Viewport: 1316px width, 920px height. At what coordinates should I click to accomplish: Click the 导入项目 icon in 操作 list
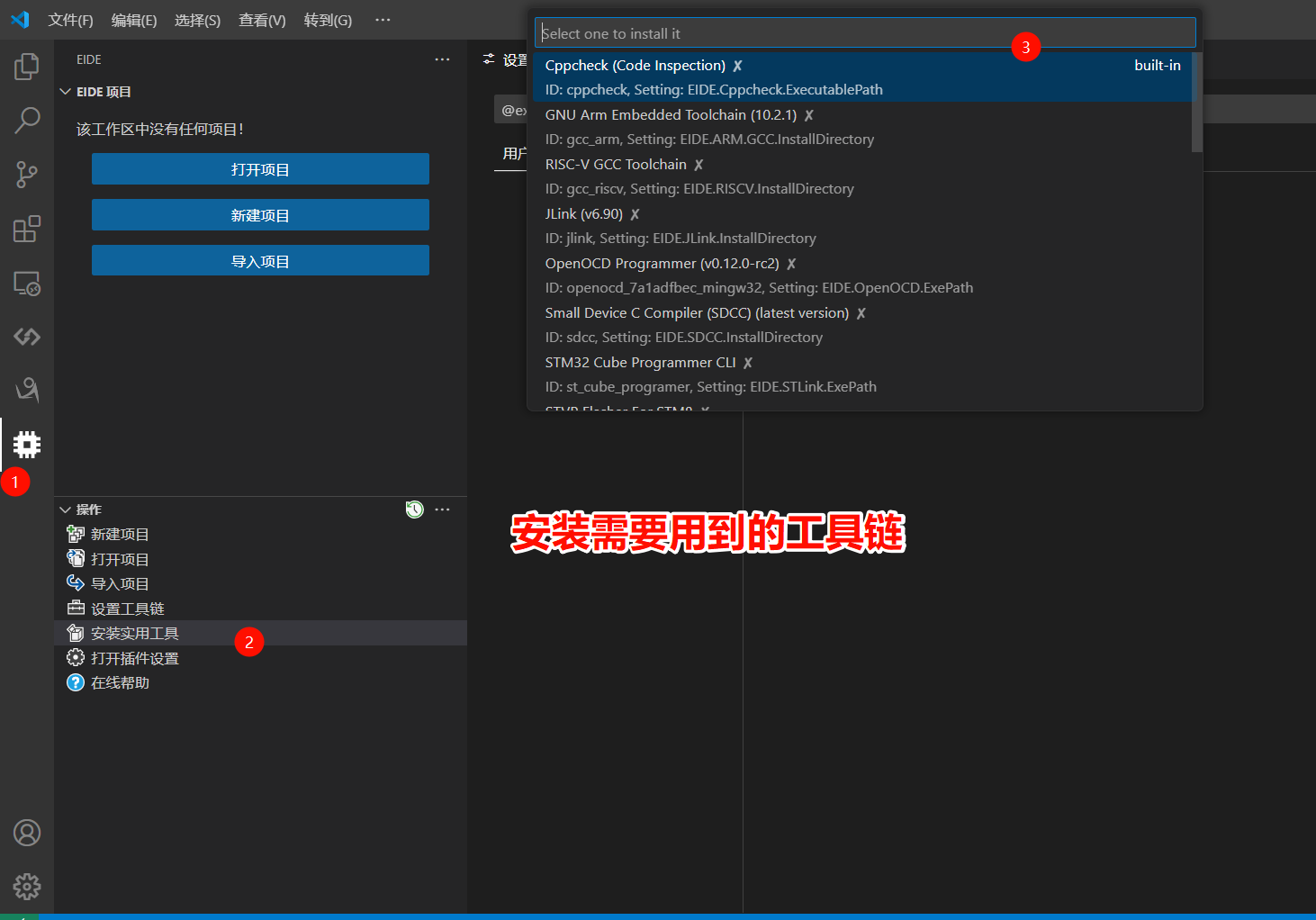click(76, 583)
